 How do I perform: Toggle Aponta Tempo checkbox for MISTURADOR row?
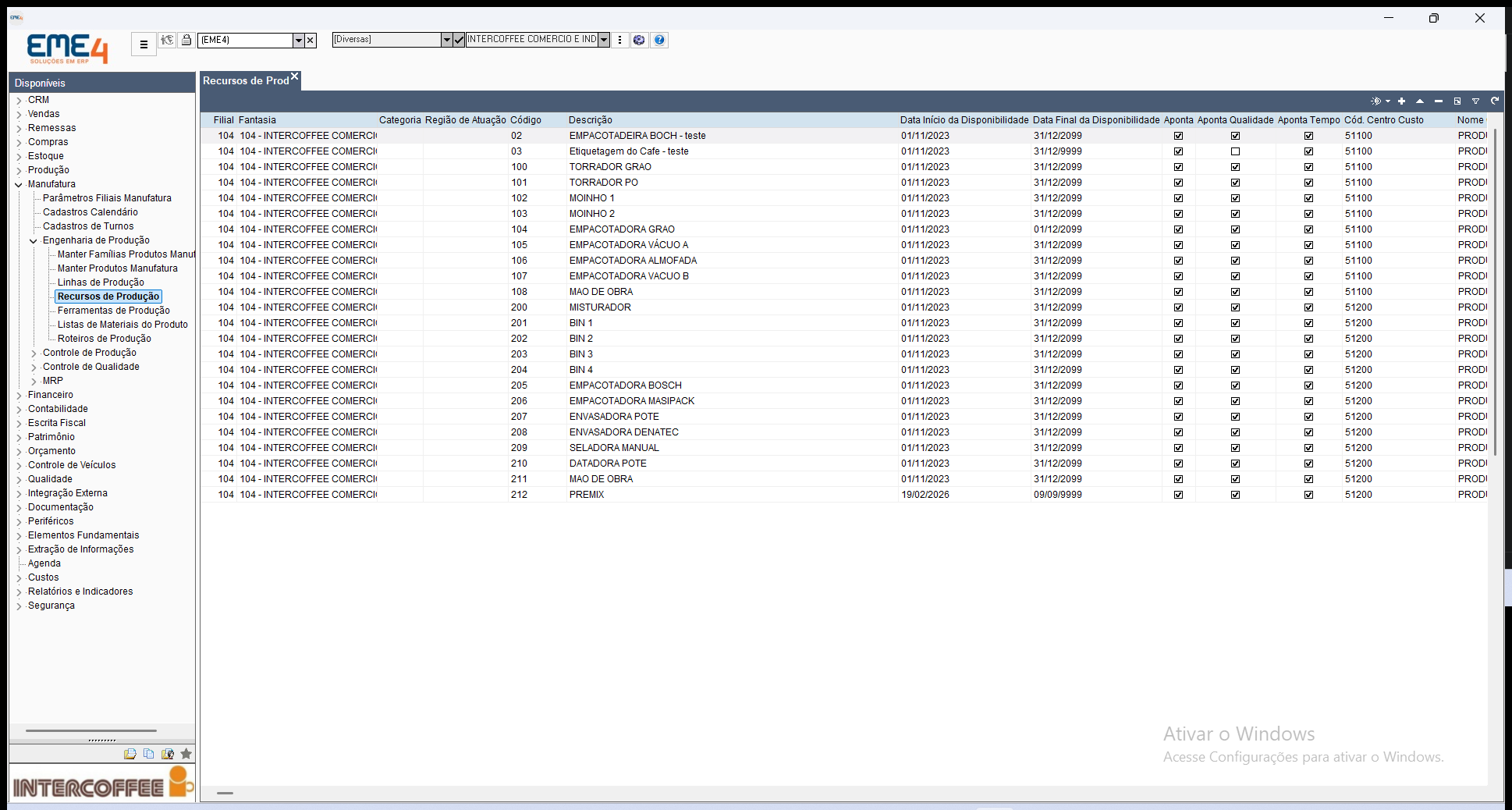1308,307
